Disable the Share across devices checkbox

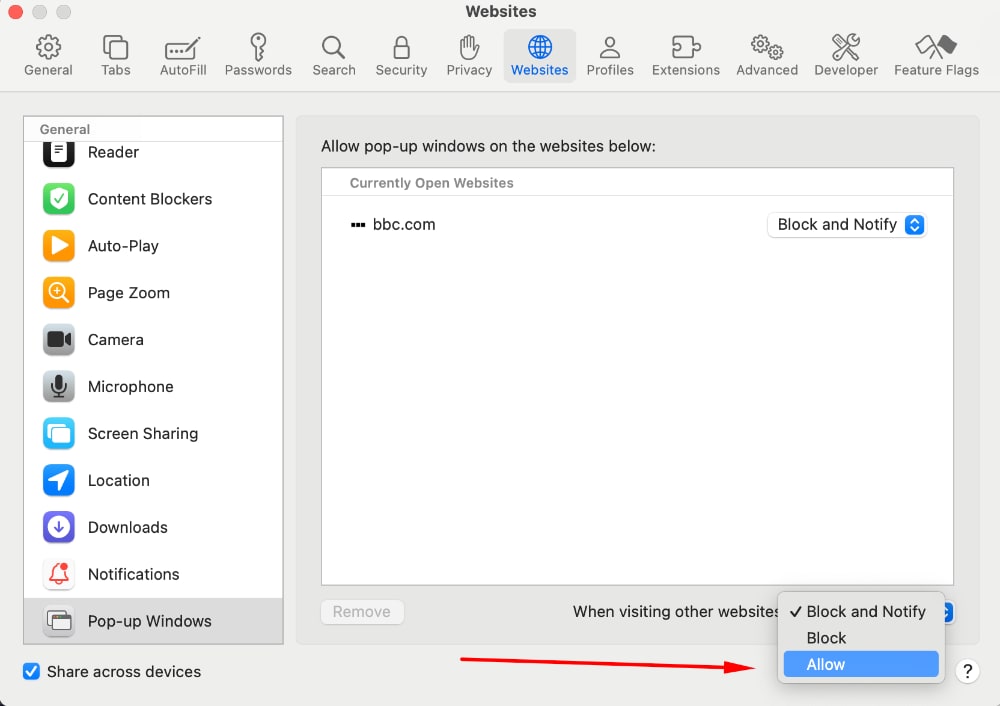pyautogui.click(x=31, y=671)
